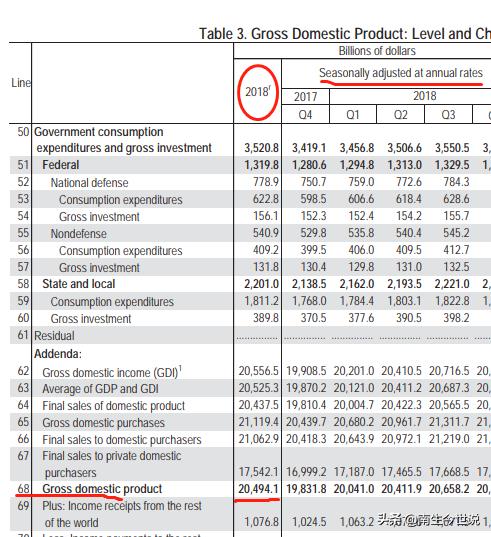Click the 1,280.6 Federal Q4 value
The image size is (491, 537).
[309, 165]
